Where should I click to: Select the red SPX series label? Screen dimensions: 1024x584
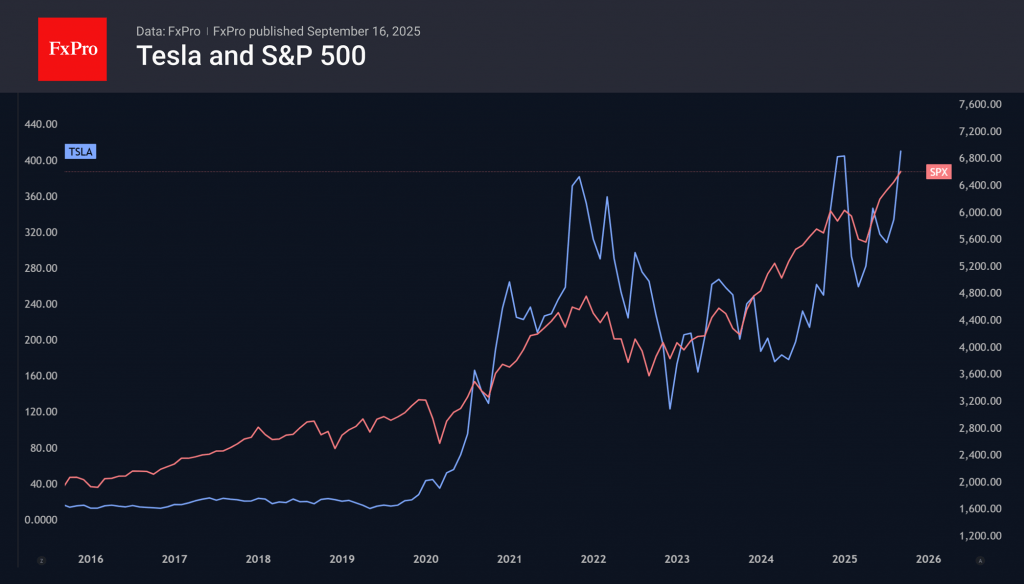pos(938,172)
